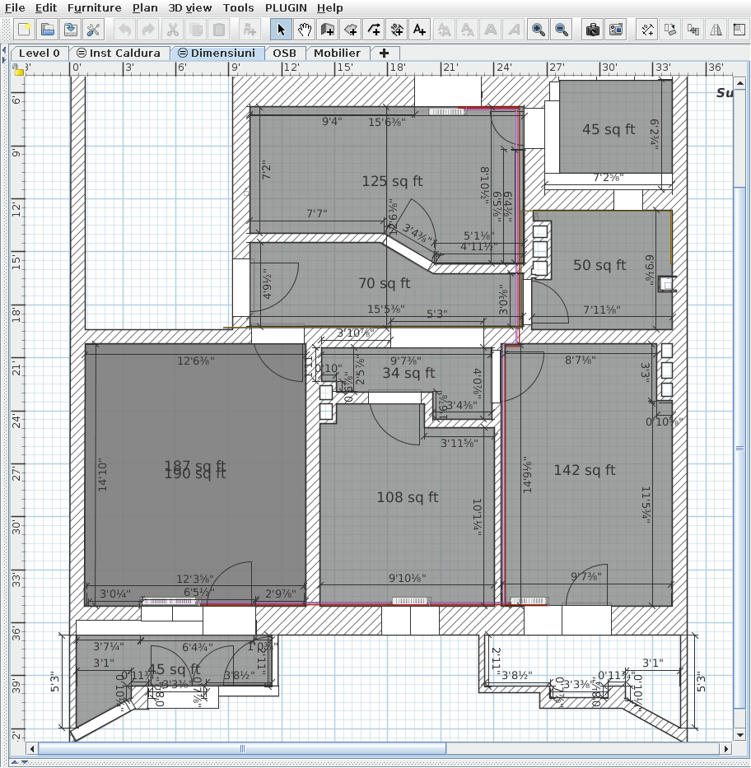Click the third plugin toolbar icon

point(693,30)
